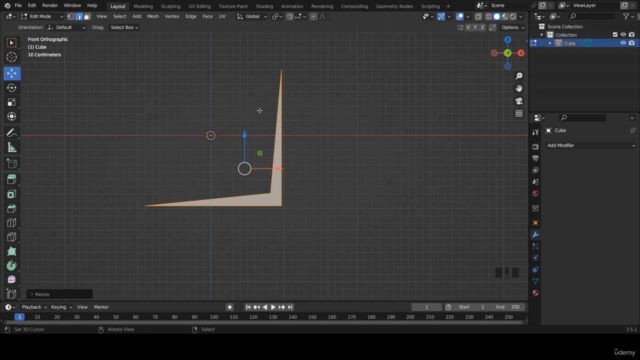Open Orientation Default dropdown

66,27
